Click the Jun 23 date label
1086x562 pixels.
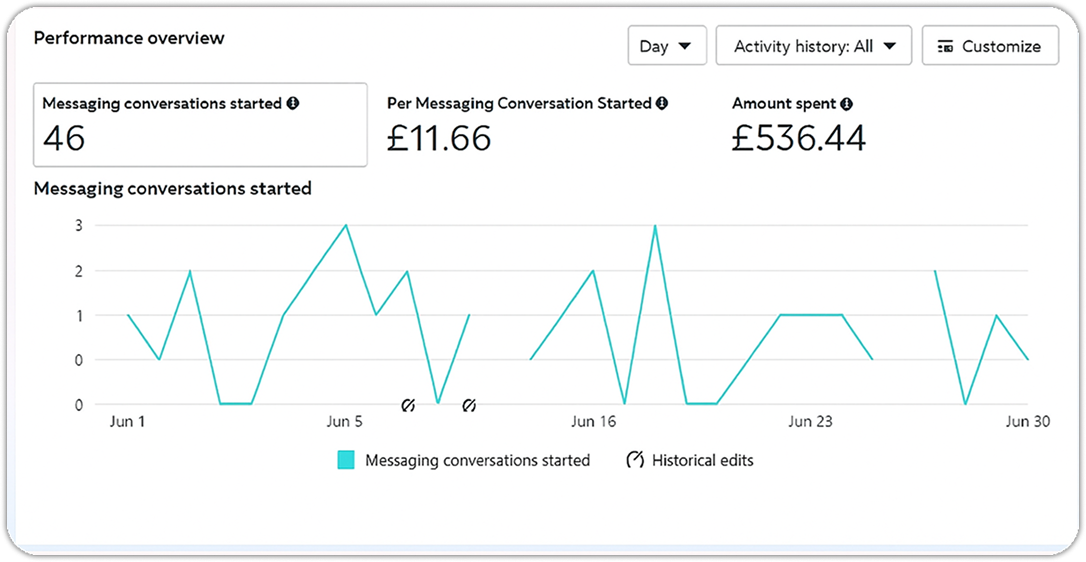click(810, 422)
